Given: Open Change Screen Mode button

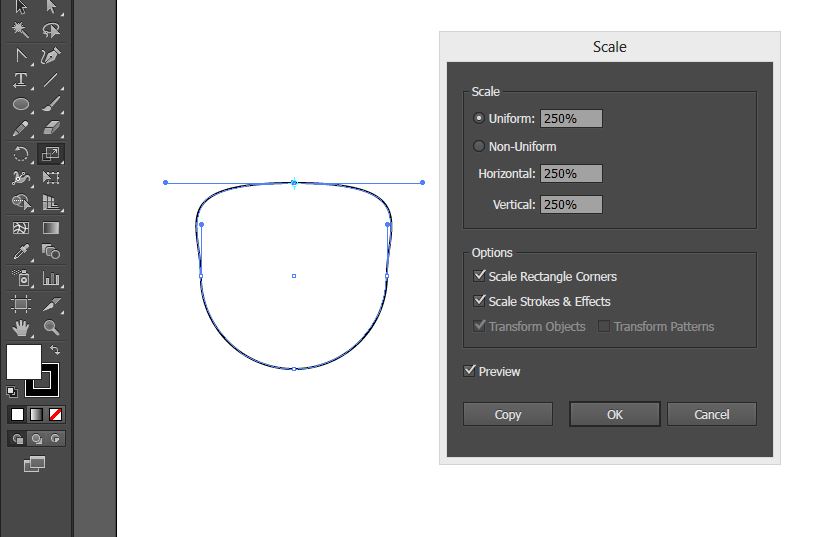Looking at the screenshot, I should 34,464.
